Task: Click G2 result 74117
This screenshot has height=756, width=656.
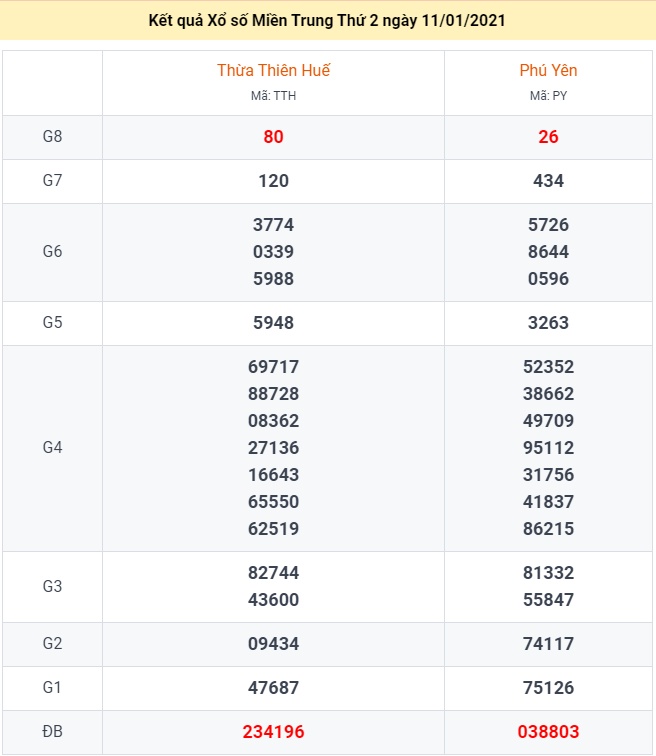Action: pos(548,644)
